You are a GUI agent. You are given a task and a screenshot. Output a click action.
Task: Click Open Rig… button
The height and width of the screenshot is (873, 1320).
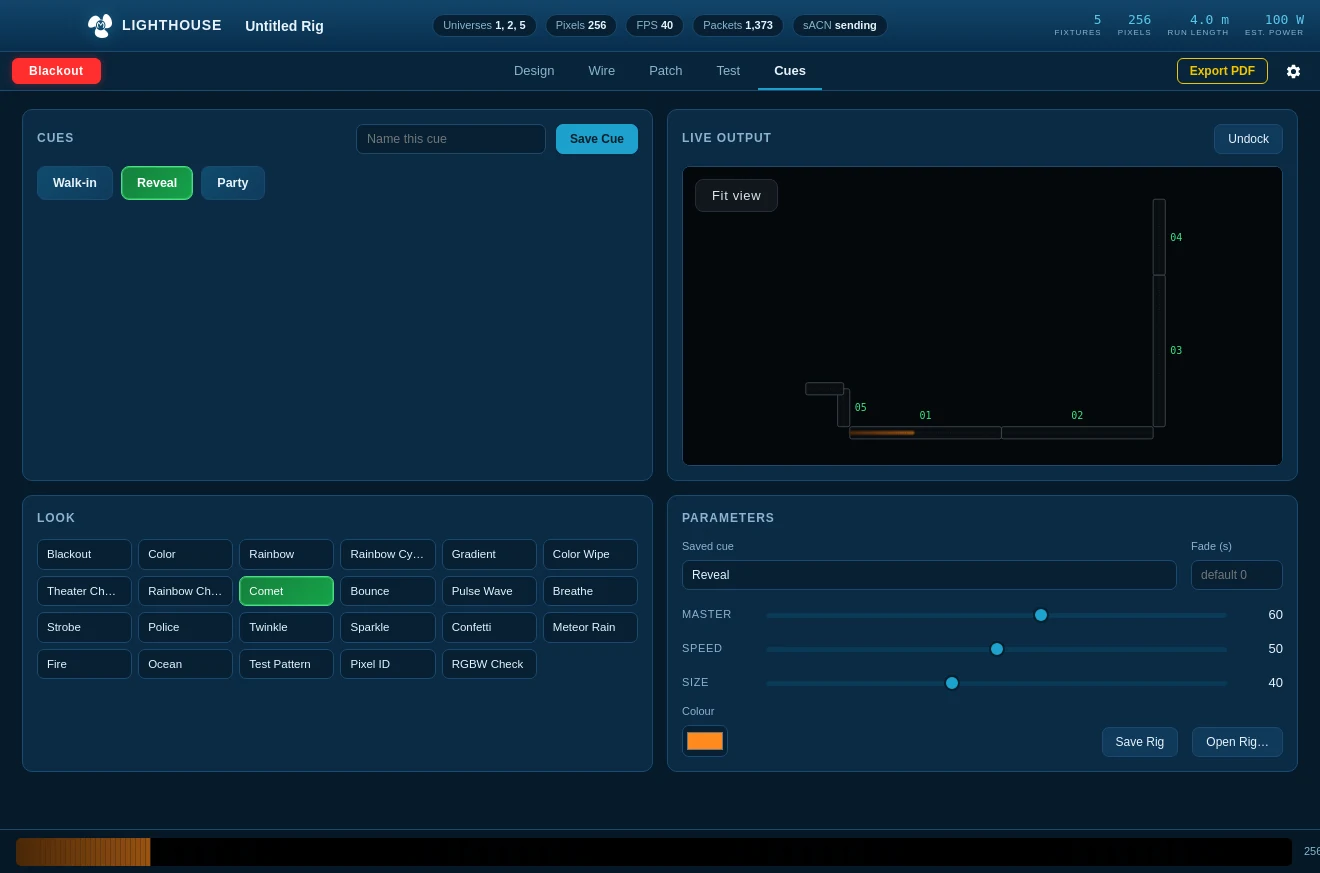pos(1237,742)
